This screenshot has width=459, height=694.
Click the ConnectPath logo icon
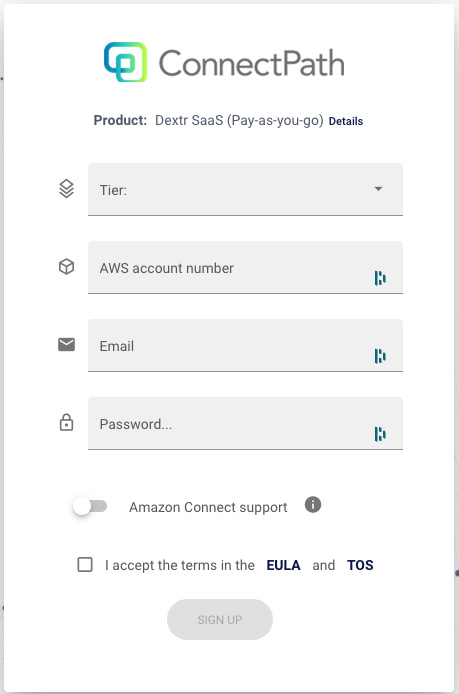coord(125,62)
